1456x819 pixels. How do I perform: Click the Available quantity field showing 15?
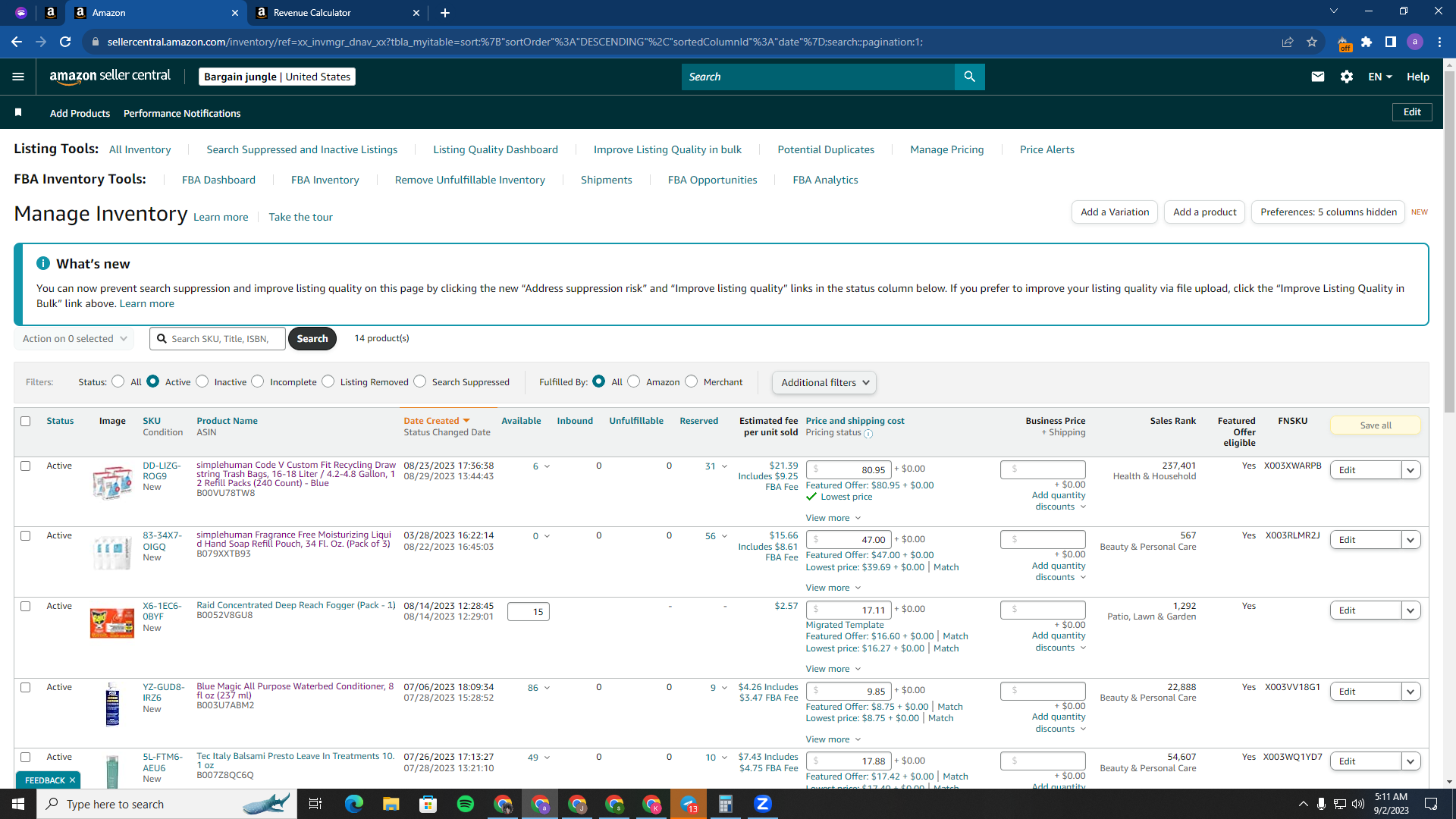(529, 612)
